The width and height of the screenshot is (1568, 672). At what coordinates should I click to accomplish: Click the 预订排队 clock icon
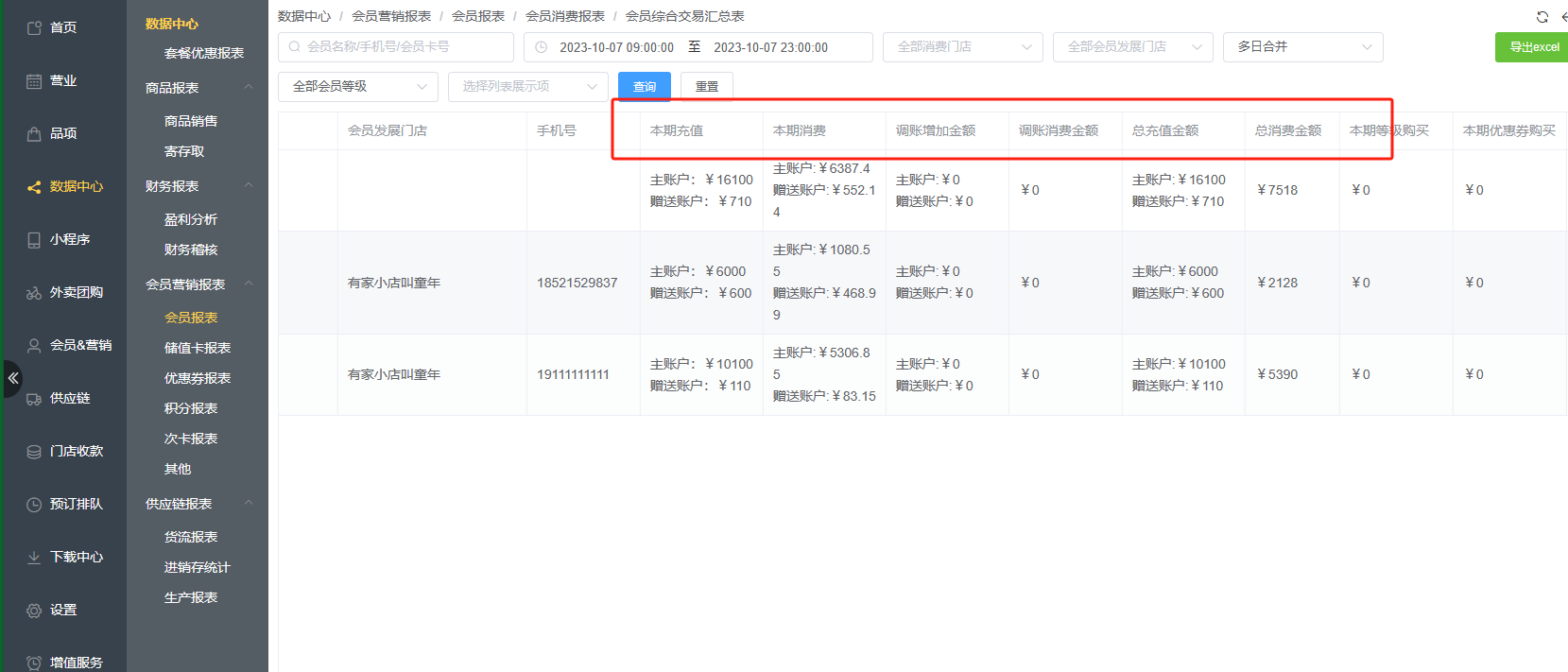tap(34, 505)
